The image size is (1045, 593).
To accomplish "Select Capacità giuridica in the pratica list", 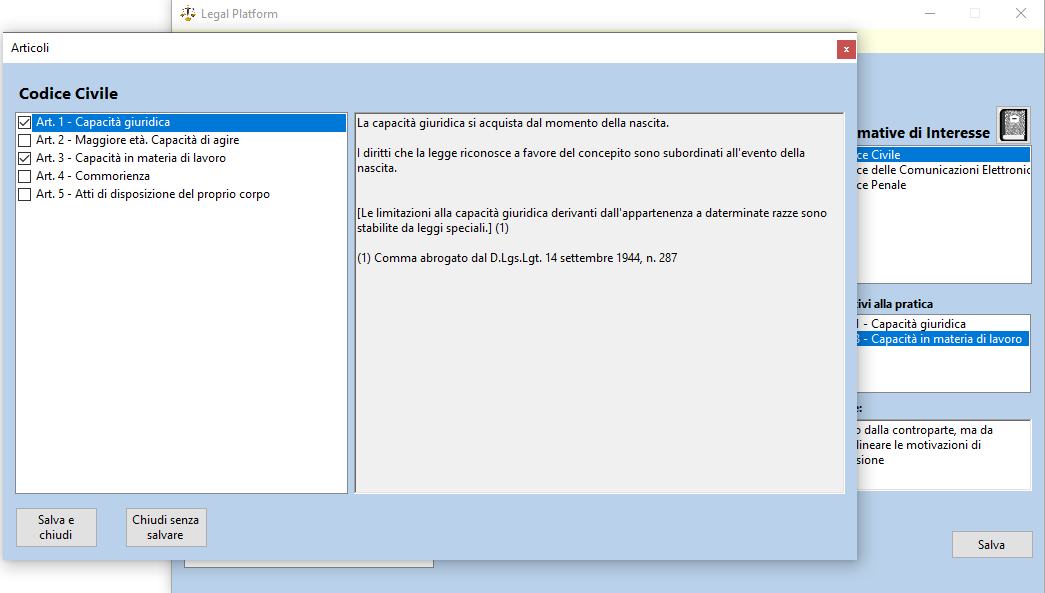I will [915, 324].
